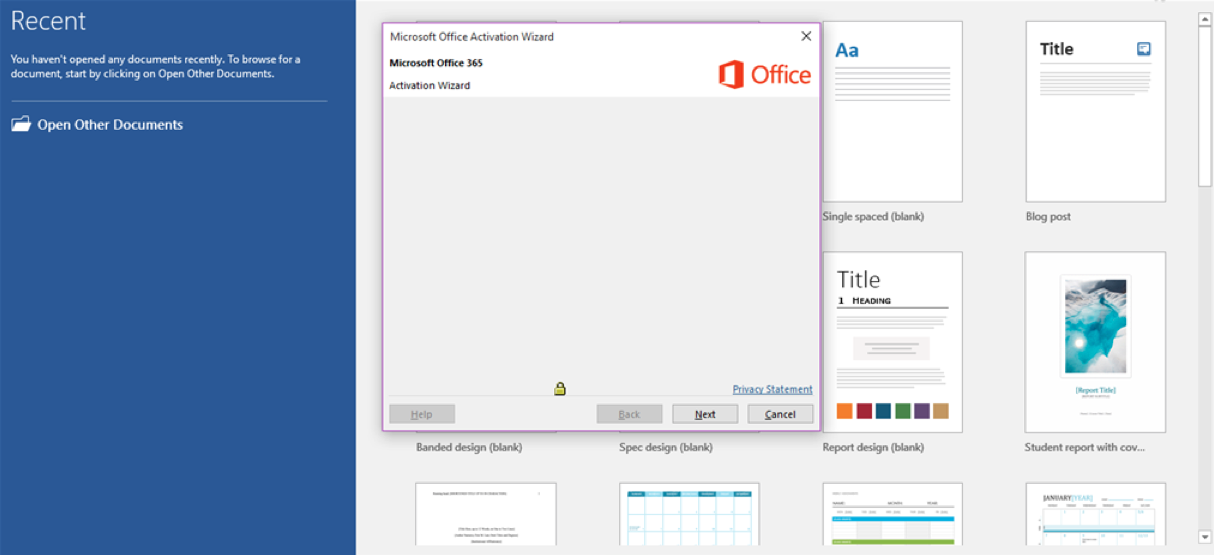This screenshot has width=1214, height=555.
Task: Click scrollbar down arrow in template gallery
Action: click(1205, 537)
